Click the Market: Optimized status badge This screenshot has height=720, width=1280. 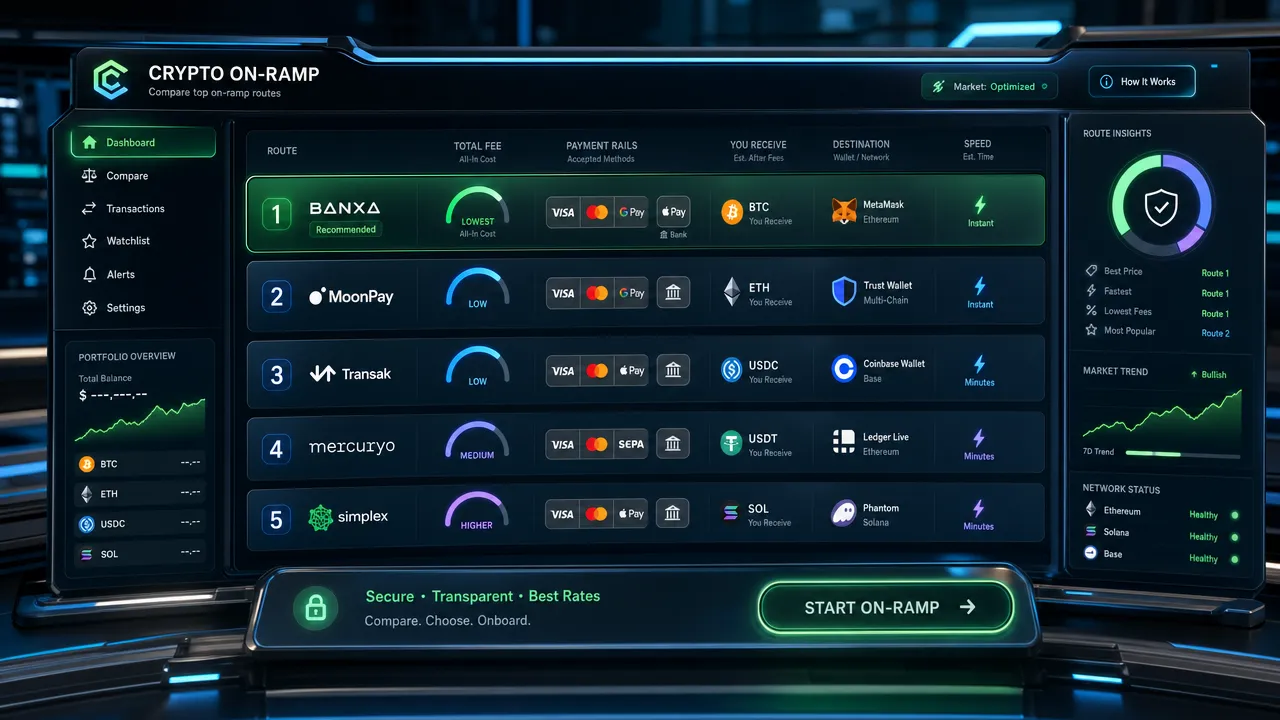coord(989,87)
